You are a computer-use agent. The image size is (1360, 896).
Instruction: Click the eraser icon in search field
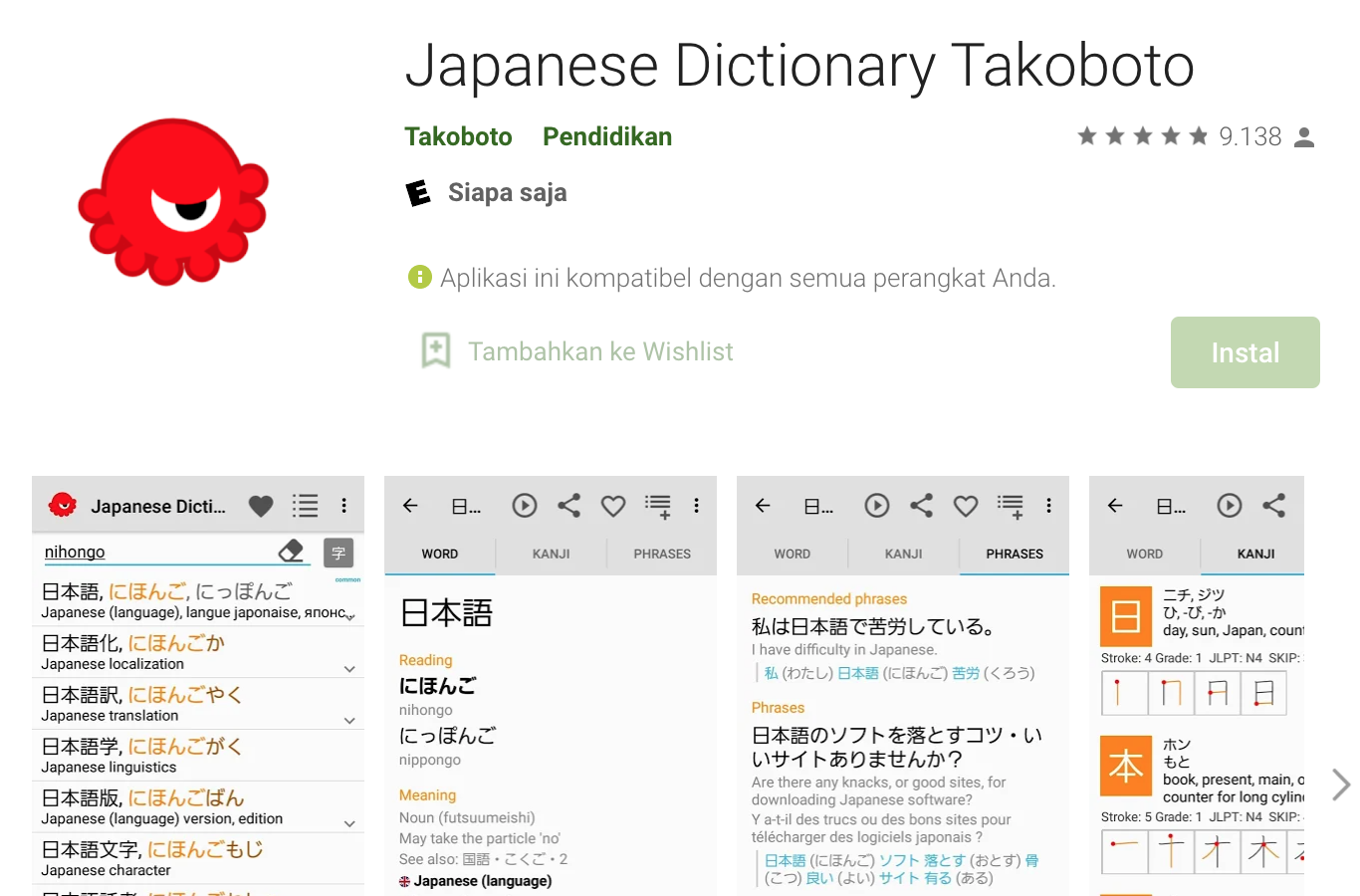(x=291, y=551)
